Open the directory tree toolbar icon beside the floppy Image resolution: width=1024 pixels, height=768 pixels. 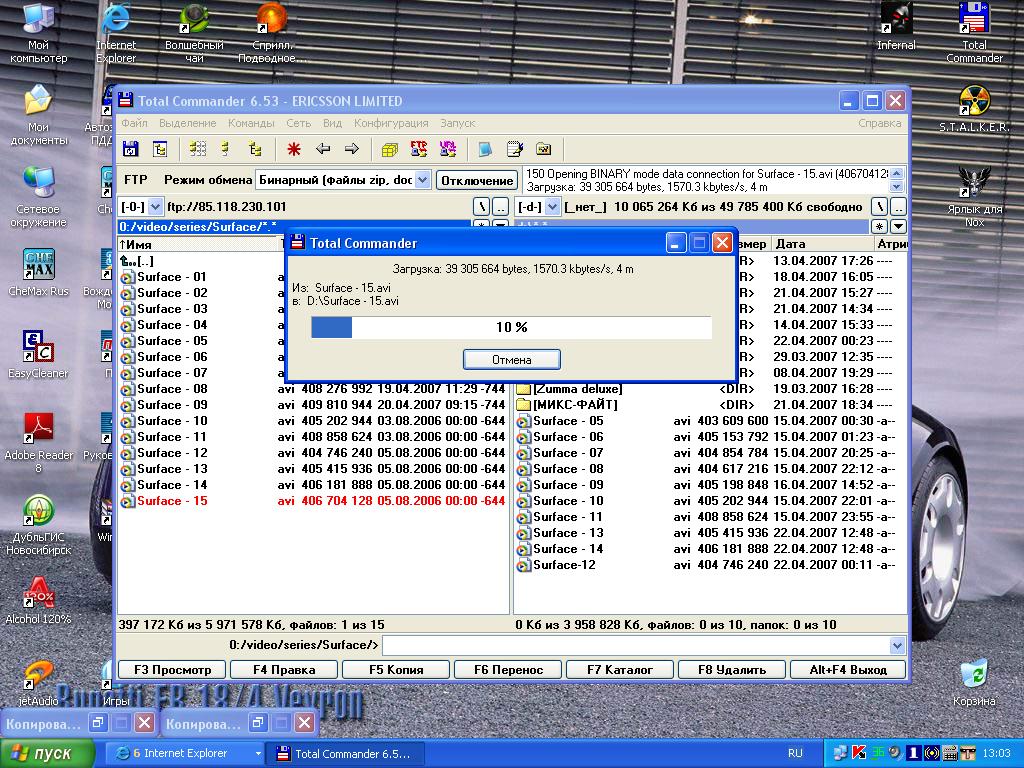coord(160,150)
